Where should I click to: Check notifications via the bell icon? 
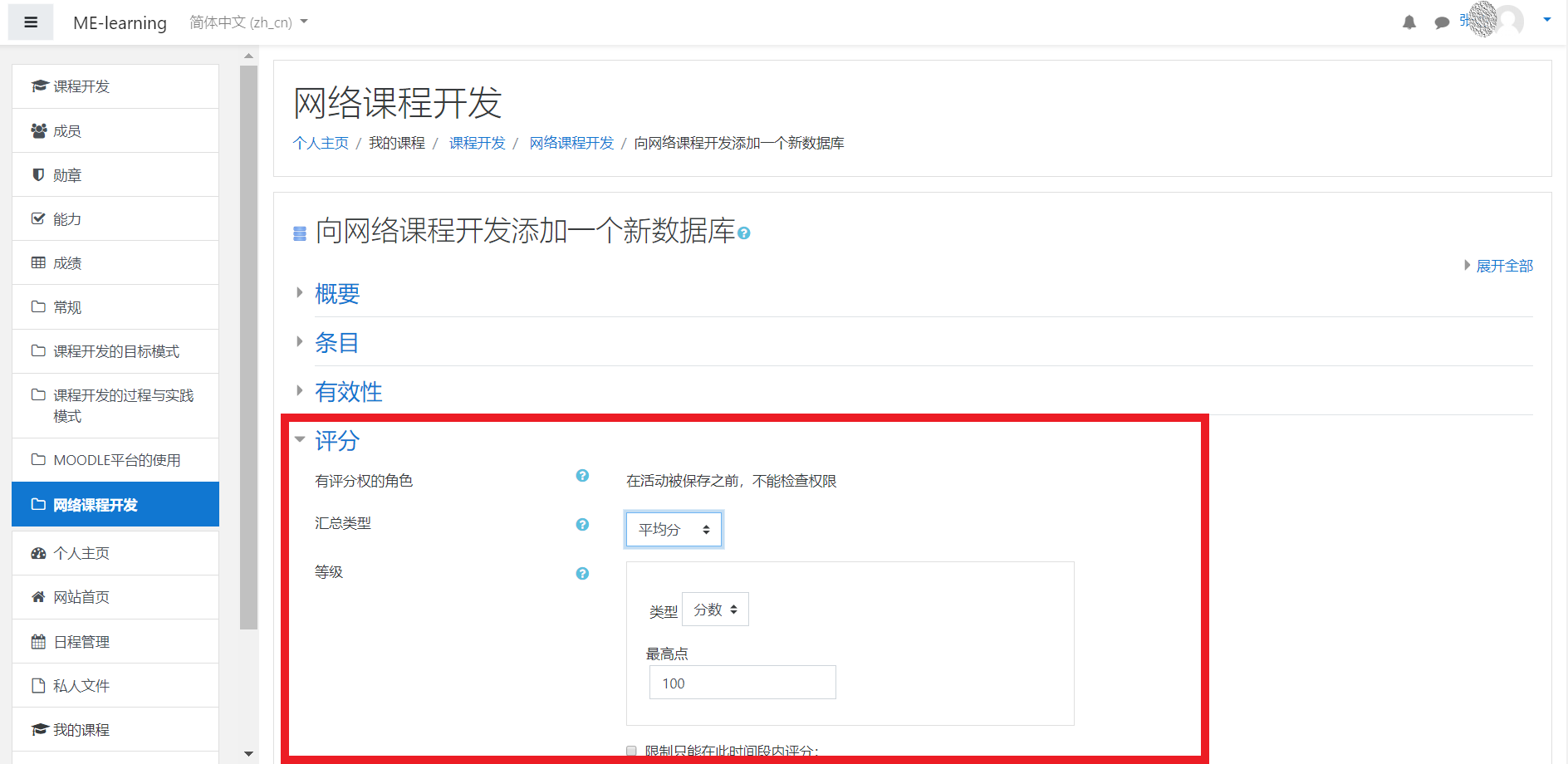[x=1409, y=22]
